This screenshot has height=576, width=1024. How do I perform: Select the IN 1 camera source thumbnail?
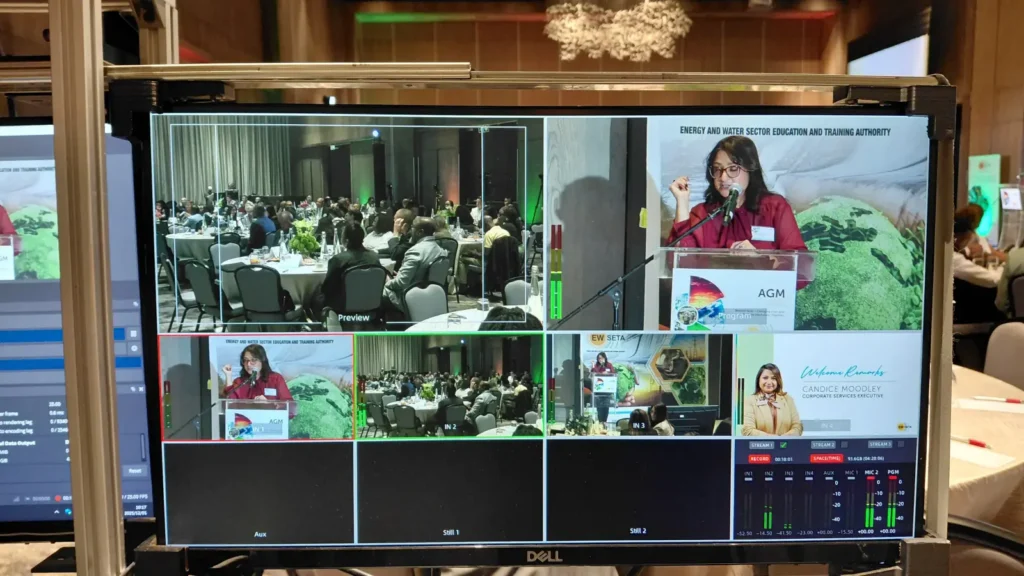point(257,387)
